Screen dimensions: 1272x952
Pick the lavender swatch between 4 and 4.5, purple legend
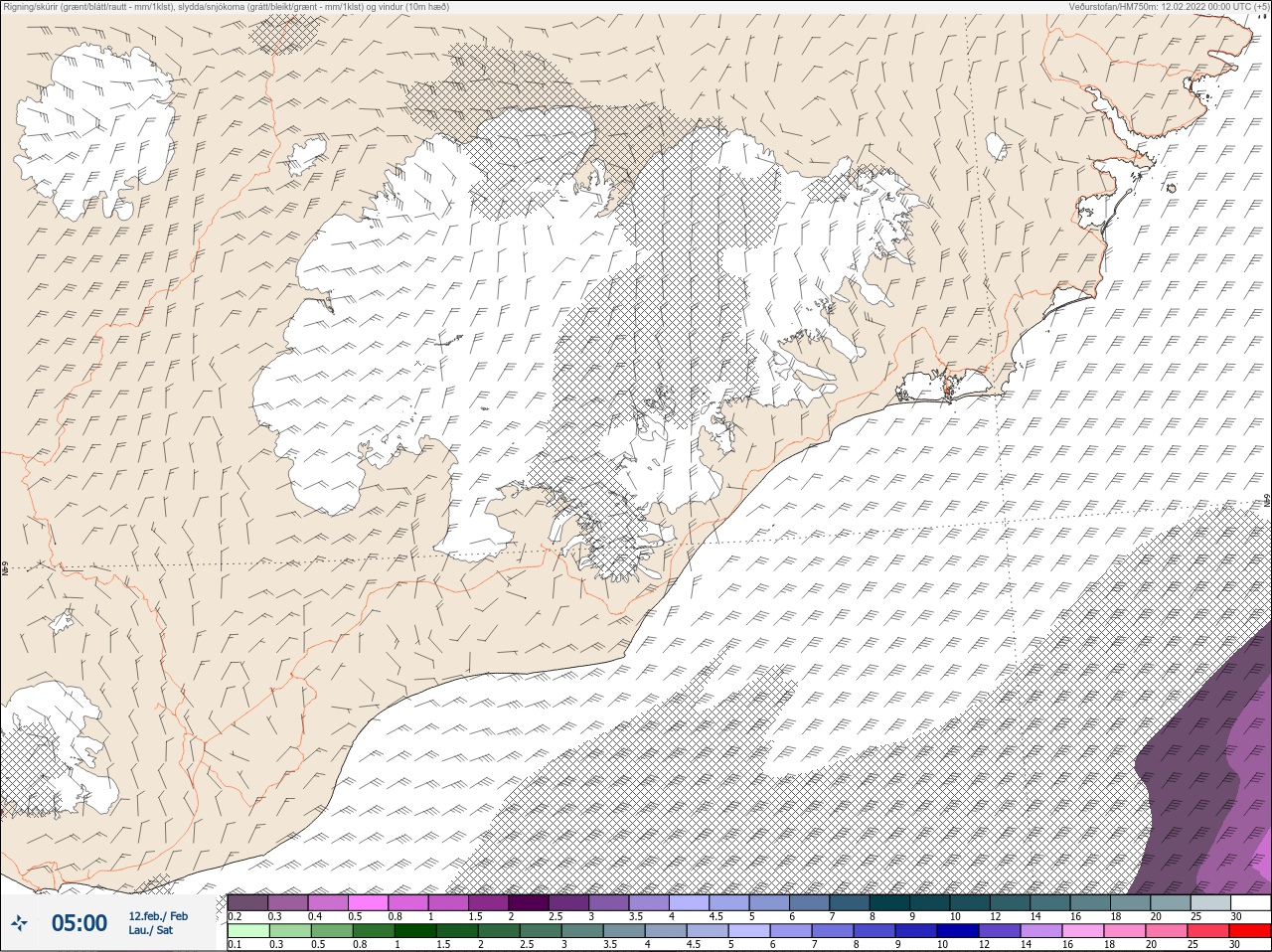(690, 902)
